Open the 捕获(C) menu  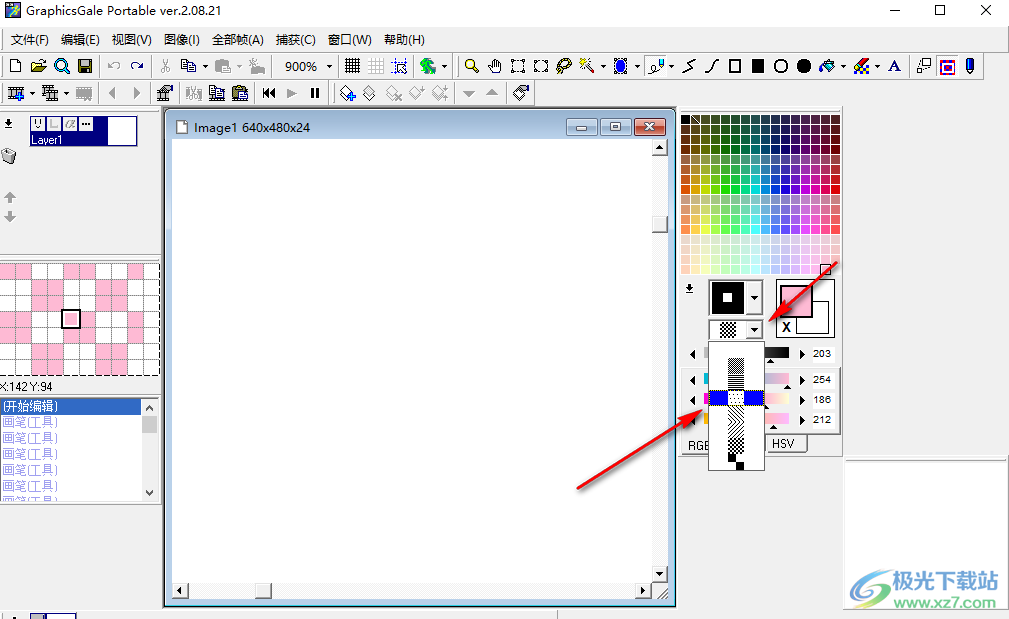(295, 40)
